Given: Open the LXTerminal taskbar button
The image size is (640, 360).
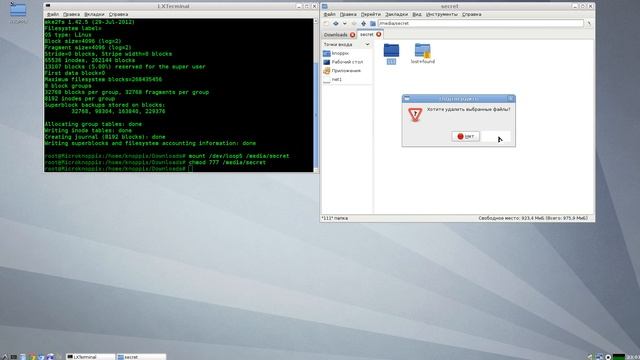Looking at the screenshot, I should pyautogui.click(x=90, y=357).
